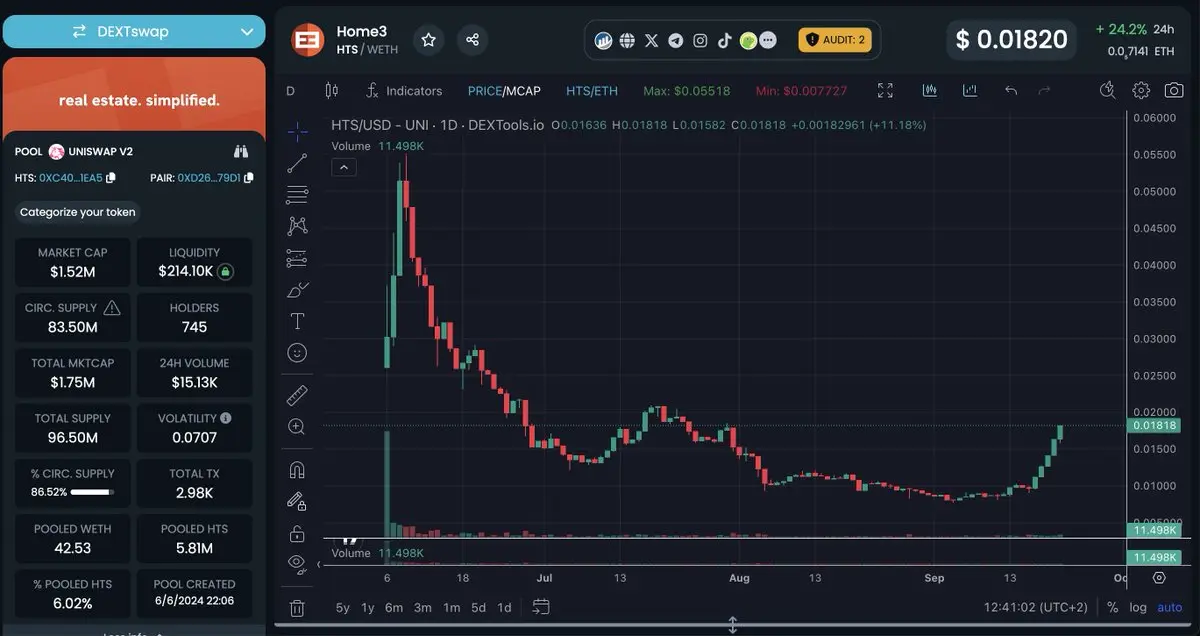Open pool explorer binoculars icon
The height and width of the screenshot is (636, 1200).
coord(241,152)
